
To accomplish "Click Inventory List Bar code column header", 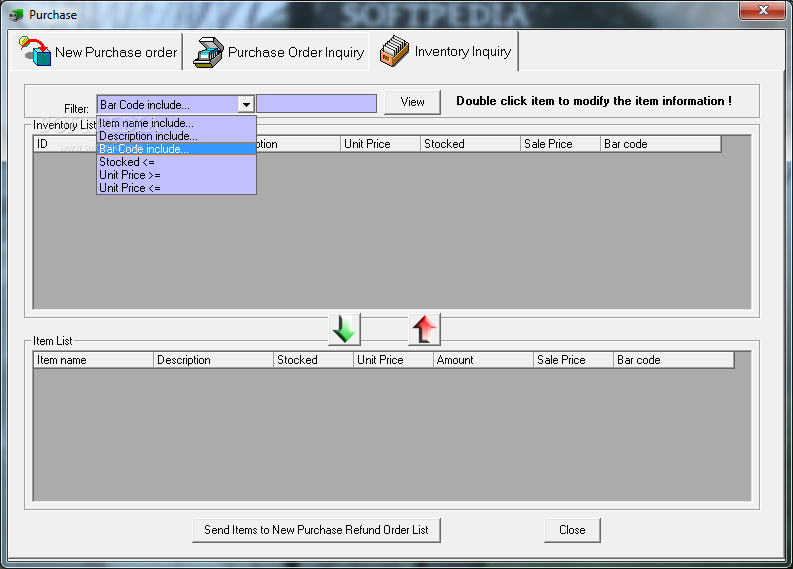I will (x=660, y=144).
